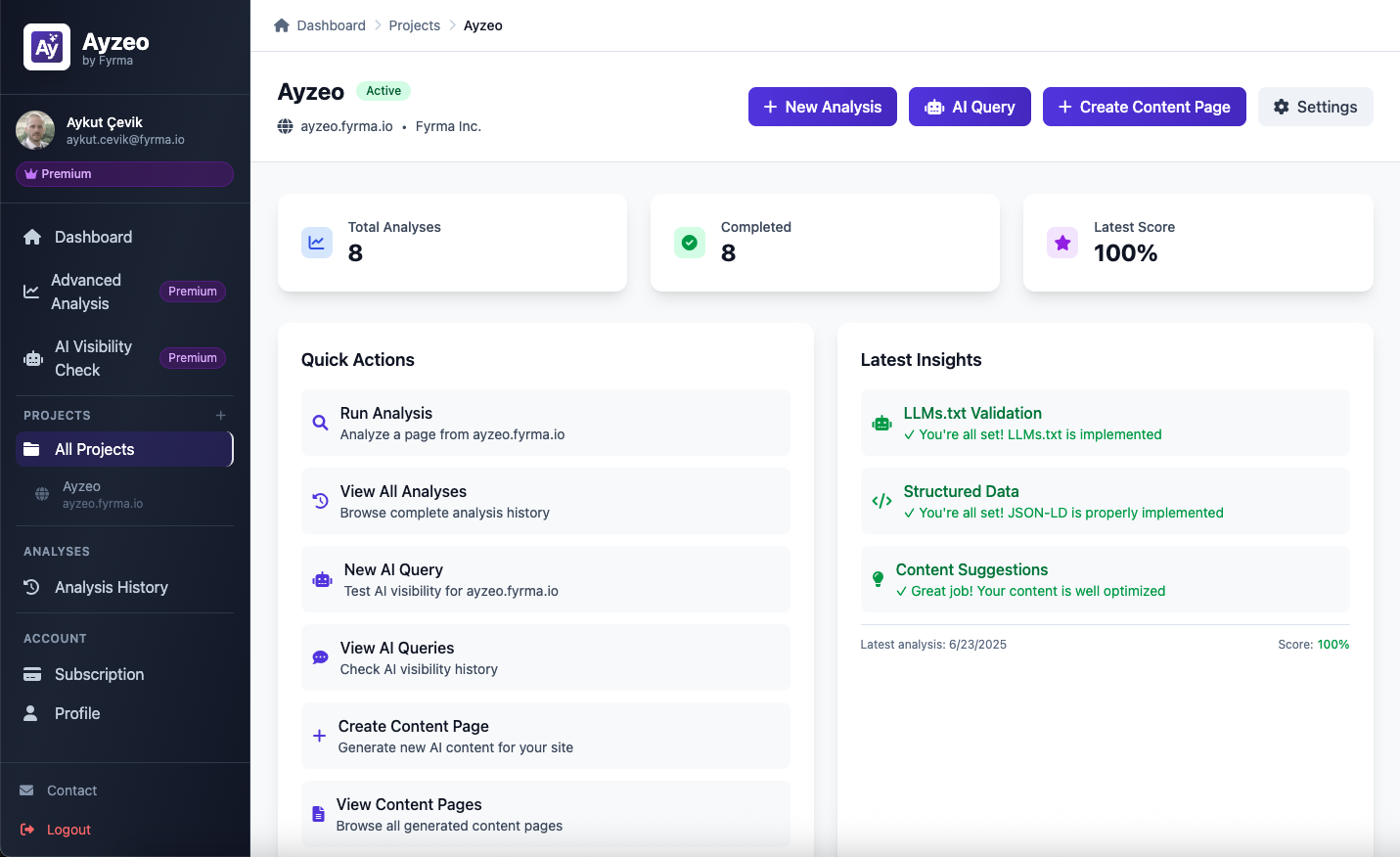Open Aykut Çevik's profile avatar
This screenshot has width=1400, height=857.
[x=35, y=130]
